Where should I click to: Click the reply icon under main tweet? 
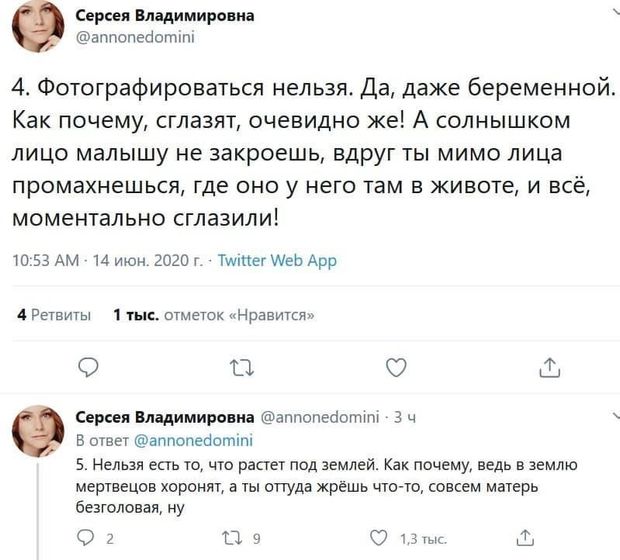tap(88, 368)
